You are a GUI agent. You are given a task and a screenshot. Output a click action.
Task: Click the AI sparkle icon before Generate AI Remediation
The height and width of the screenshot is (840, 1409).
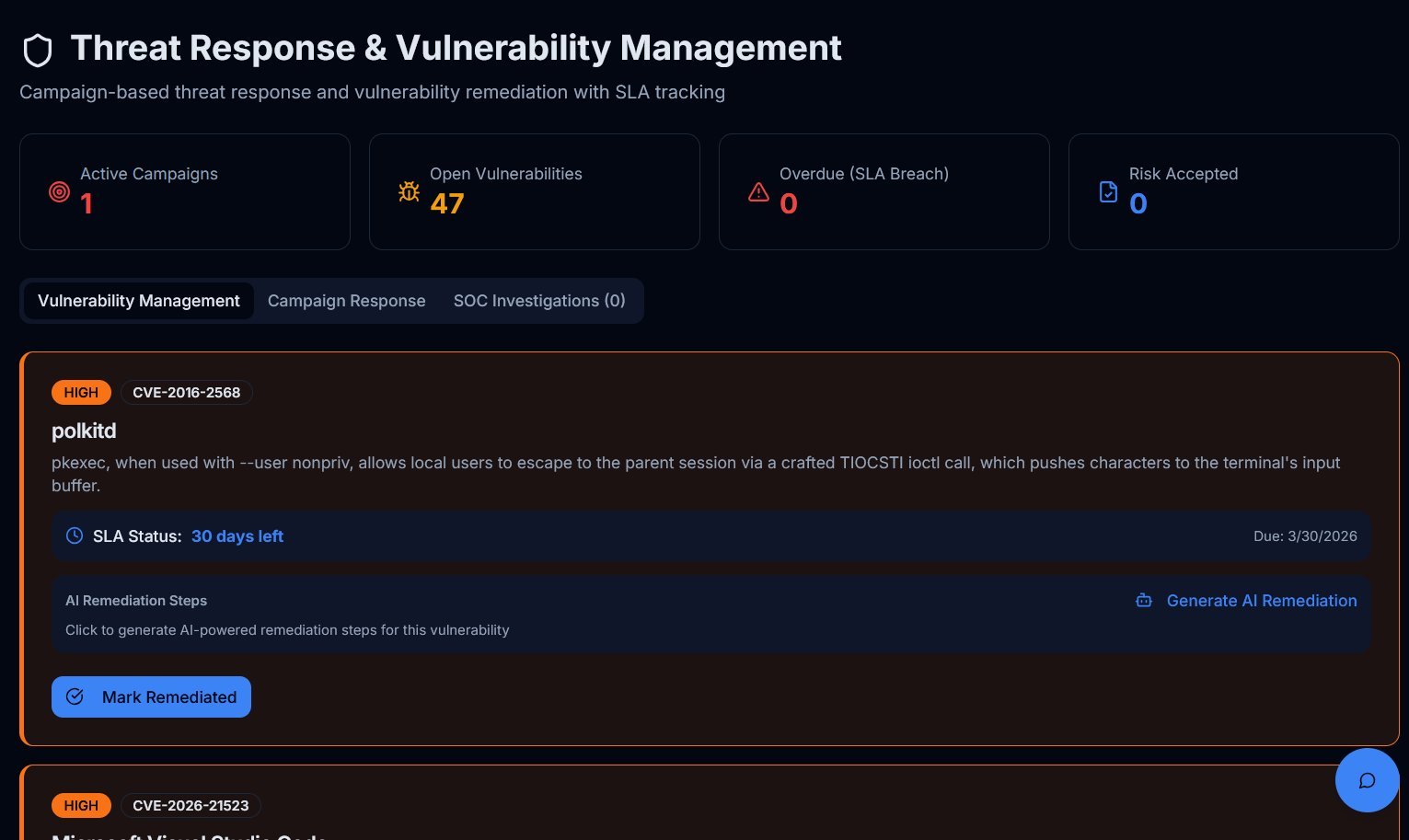pyautogui.click(x=1143, y=600)
